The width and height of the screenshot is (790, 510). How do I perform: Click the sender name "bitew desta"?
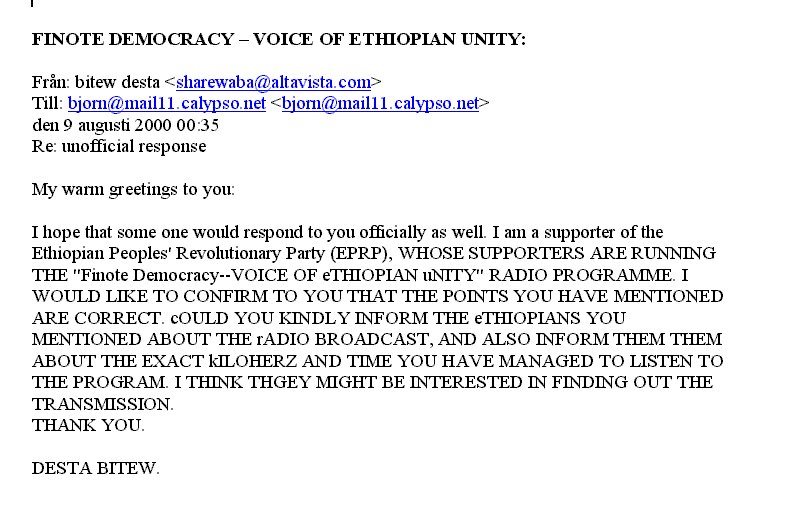[x=117, y=82]
